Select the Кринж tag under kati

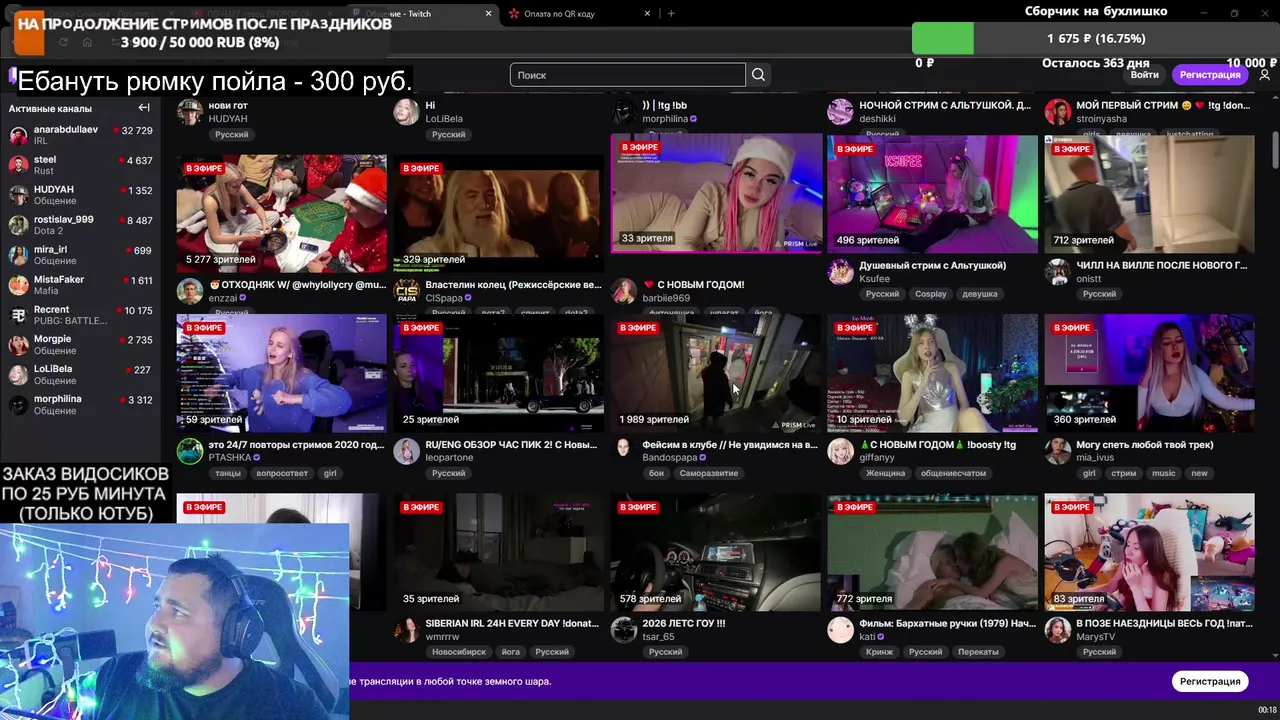tap(879, 652)
